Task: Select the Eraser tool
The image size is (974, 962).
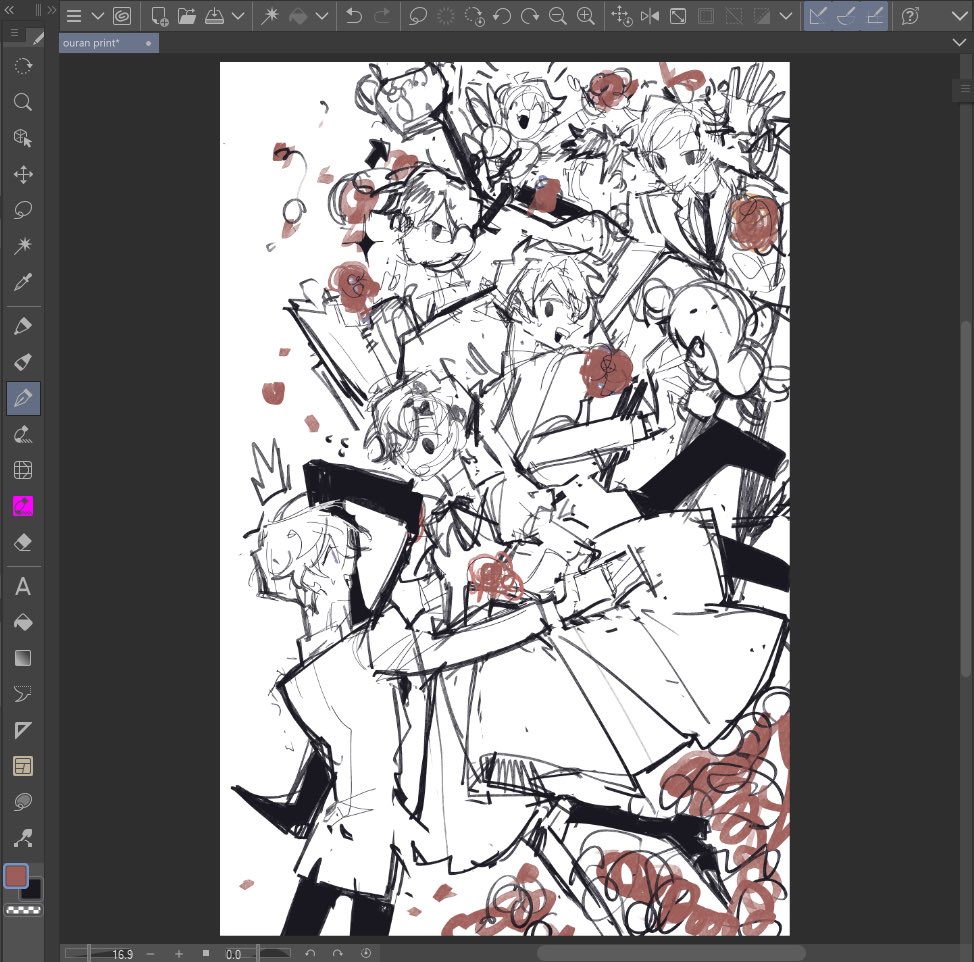Action: click(23, 542)
